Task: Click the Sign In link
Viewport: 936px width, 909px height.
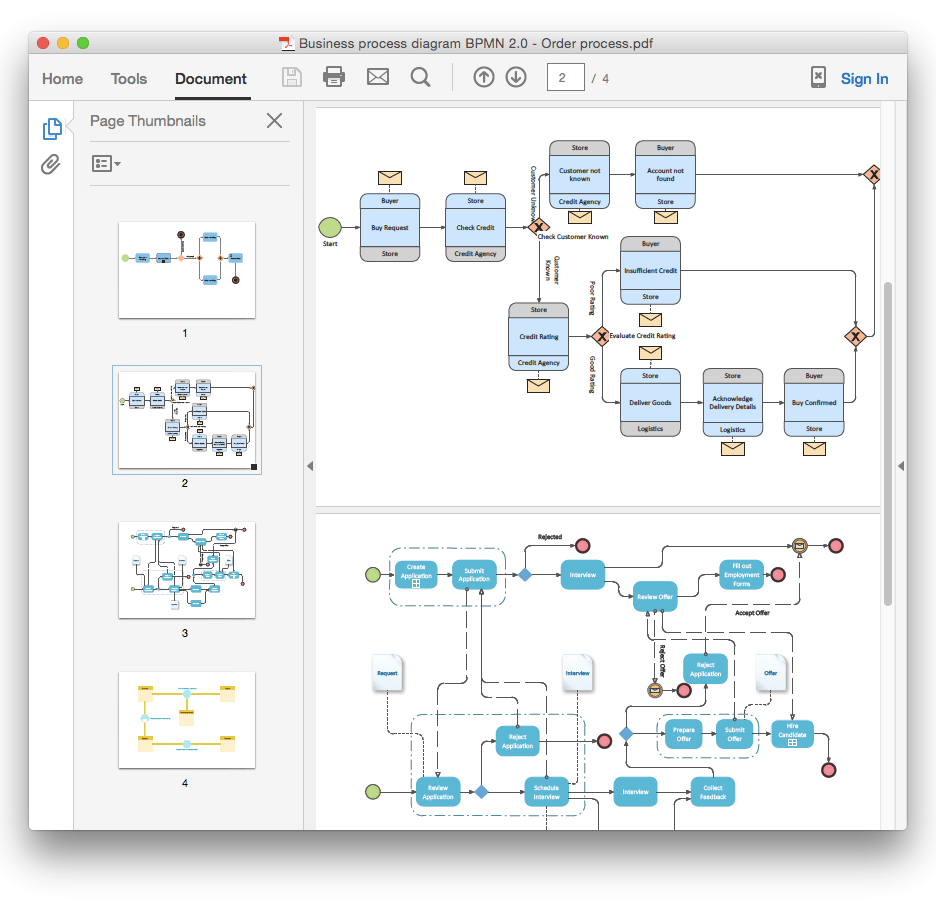Action: point(864,78)
